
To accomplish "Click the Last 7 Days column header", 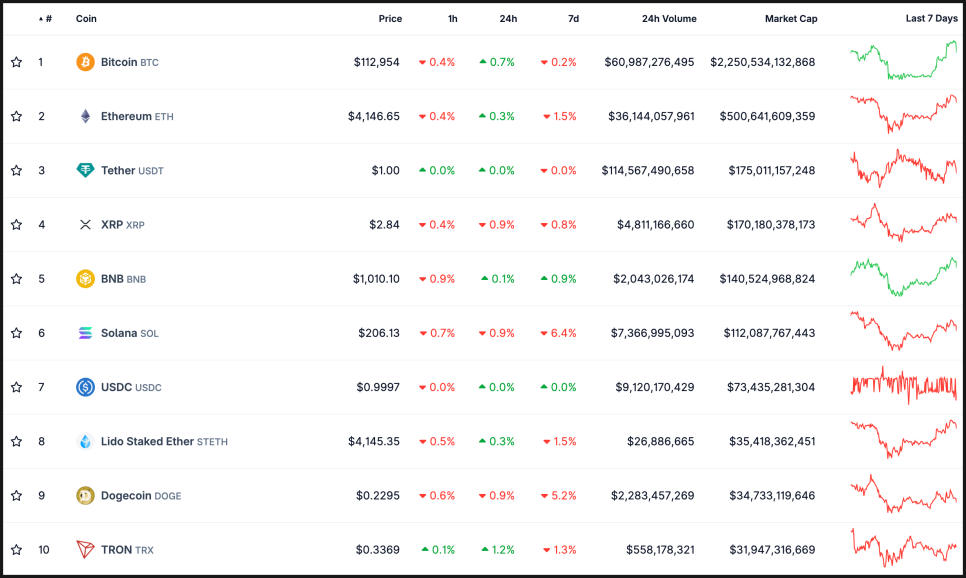I will pos(932,18).
